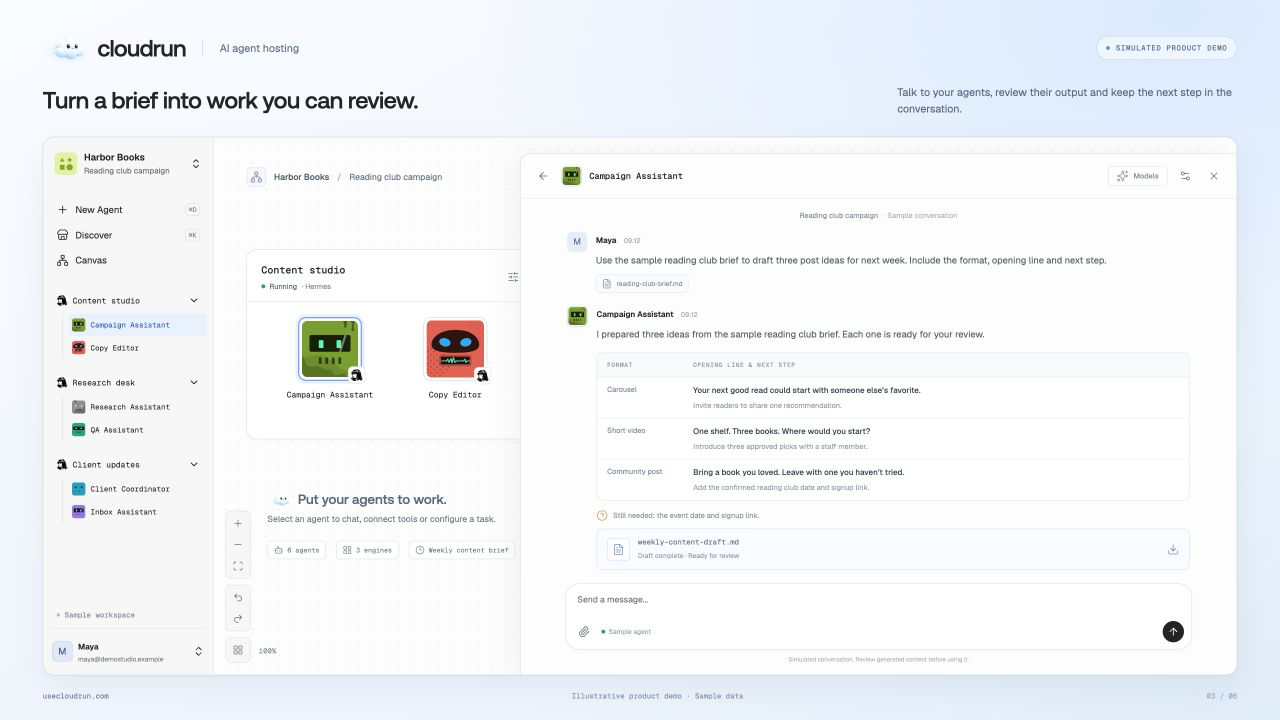Click the Campaign Assistant avatar in chat header
Image resolution: width=1280 pixels, height=720 pixels.
[572, 176]
